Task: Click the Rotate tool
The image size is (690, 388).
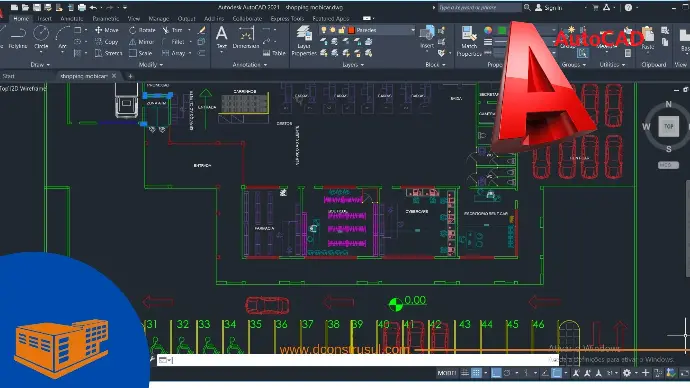Action: coord(142,30)
